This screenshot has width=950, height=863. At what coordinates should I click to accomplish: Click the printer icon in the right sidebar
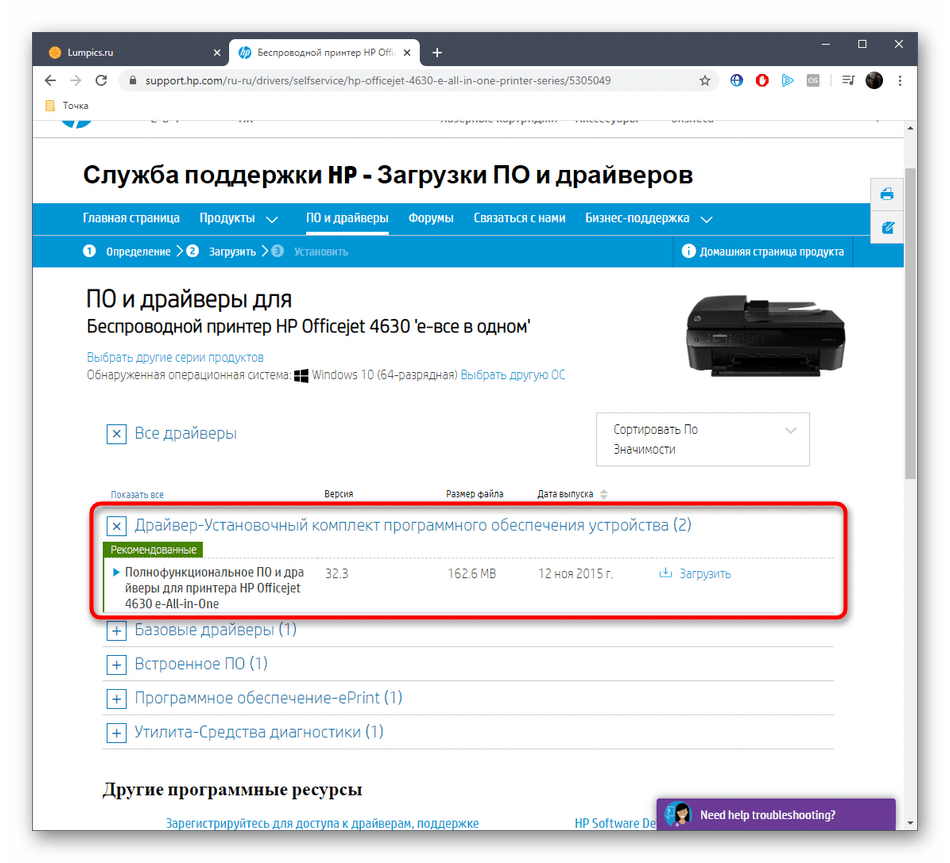coord(887,194)
